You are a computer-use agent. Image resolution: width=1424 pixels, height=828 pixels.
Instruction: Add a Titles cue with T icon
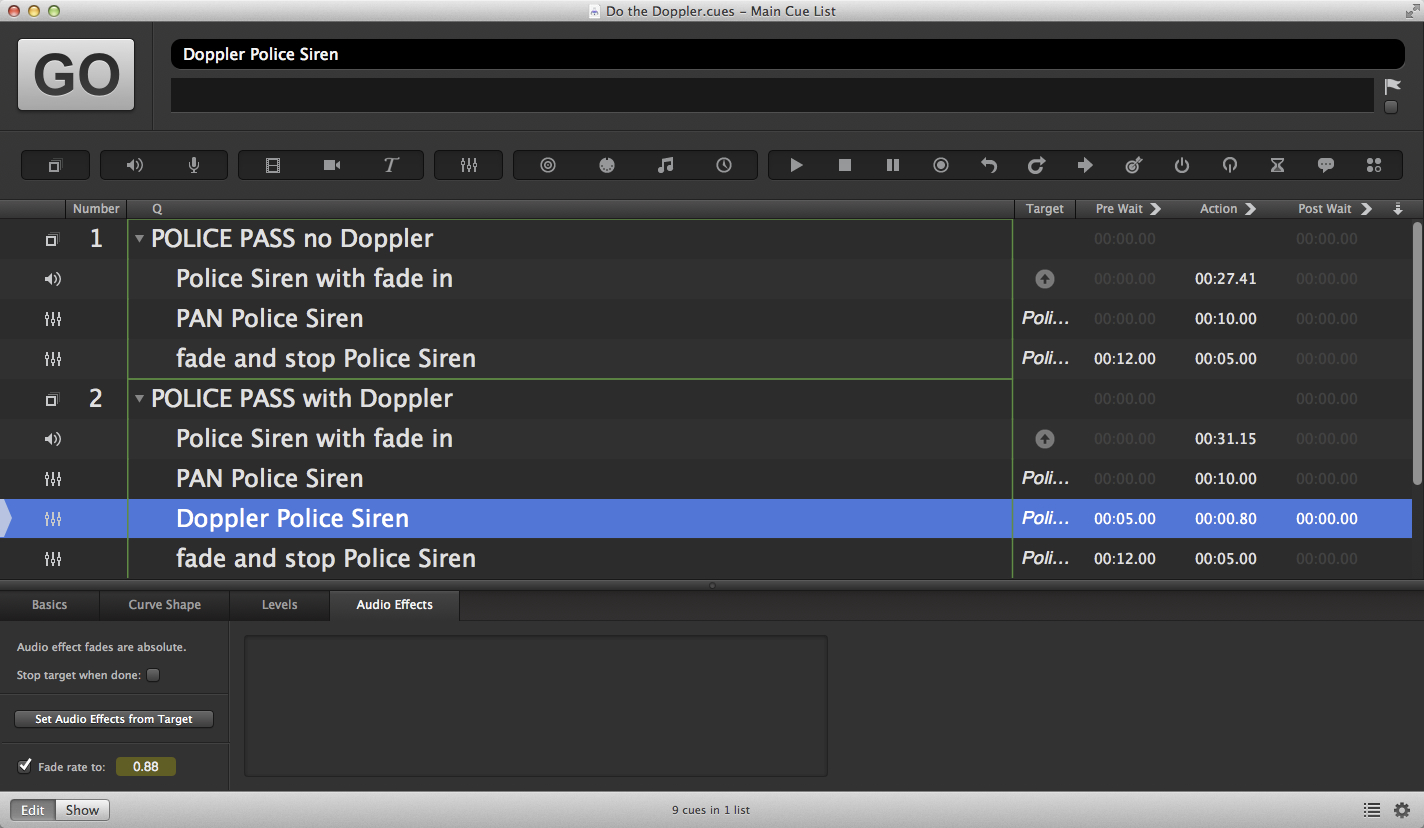point(391,165)
